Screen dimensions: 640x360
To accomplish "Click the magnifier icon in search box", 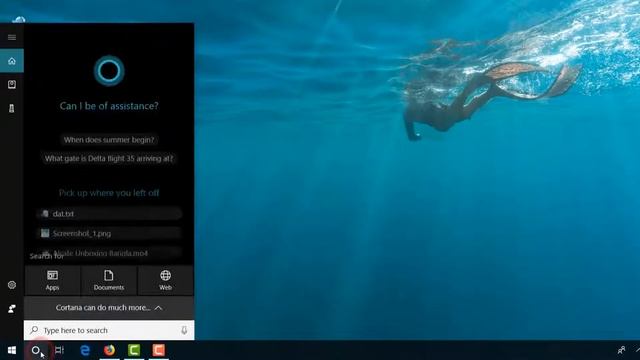I will (x=34, y=330).
